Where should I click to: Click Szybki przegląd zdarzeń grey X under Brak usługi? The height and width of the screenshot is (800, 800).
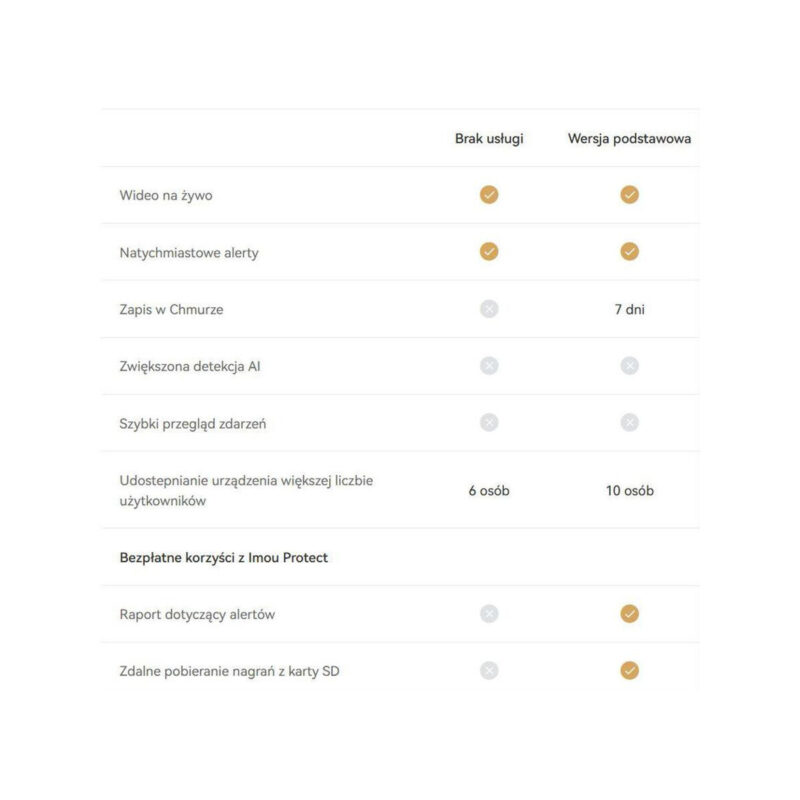tap(489, 423)
